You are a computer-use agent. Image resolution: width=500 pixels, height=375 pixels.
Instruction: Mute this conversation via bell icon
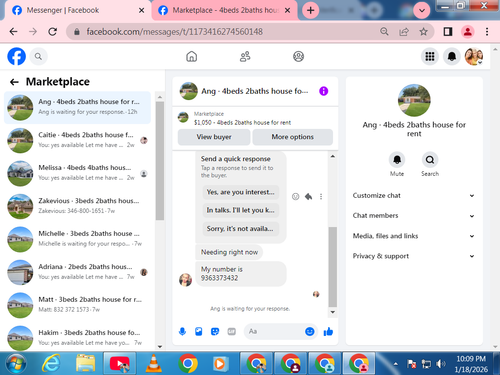coord(397,160)
